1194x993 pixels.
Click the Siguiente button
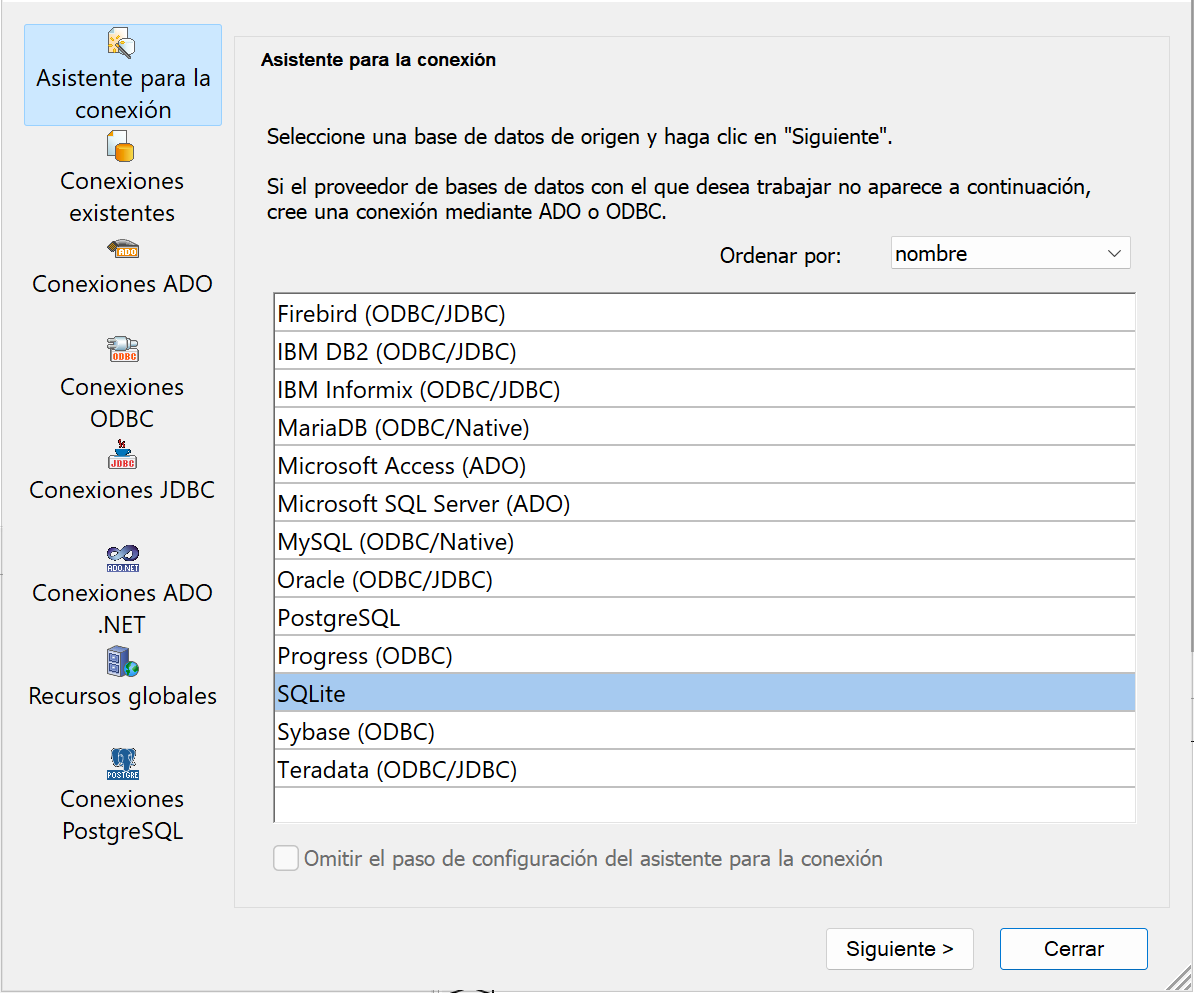899,949
